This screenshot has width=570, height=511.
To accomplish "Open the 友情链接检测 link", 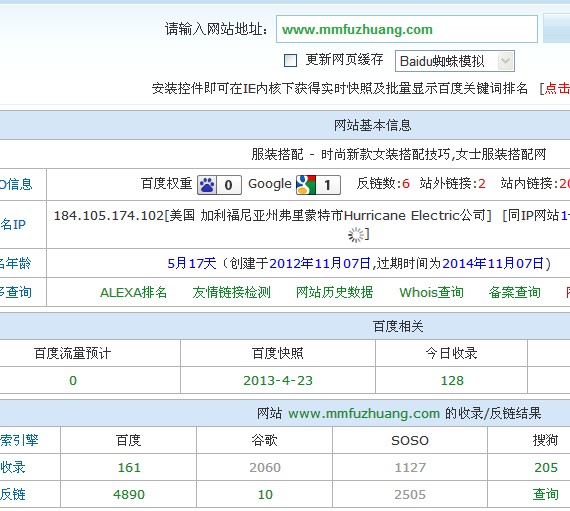I will tap(232, 292).
